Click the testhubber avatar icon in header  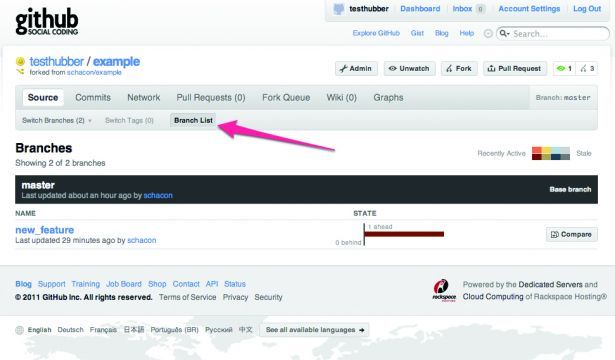tap(338, 9)
